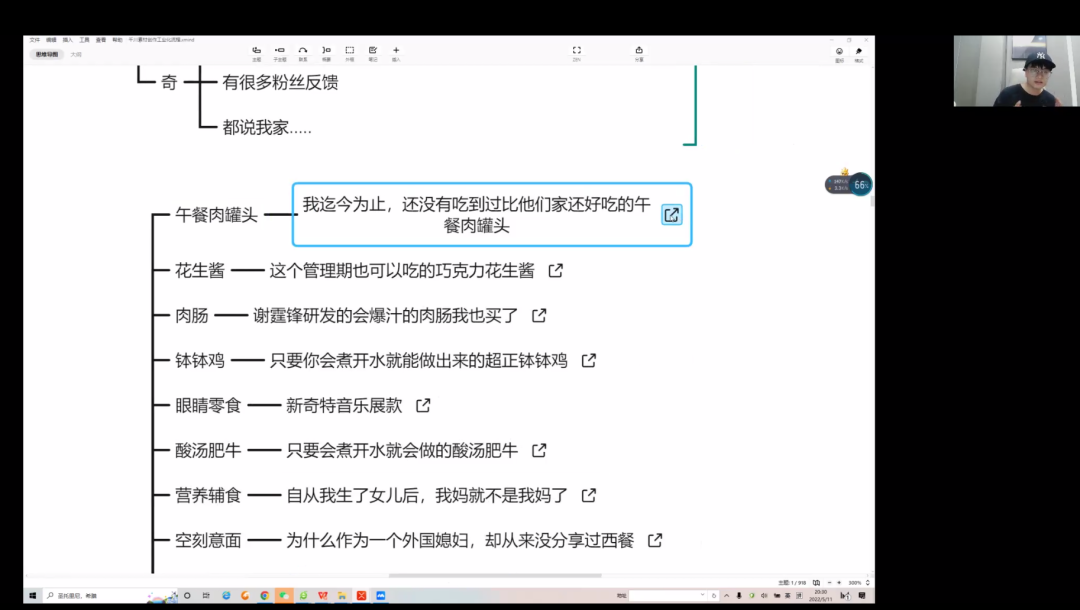Image resolution: width=1080 pixels, height=610 pixels.
Task: Enter ZEN mode
Action: coord(577,52)
